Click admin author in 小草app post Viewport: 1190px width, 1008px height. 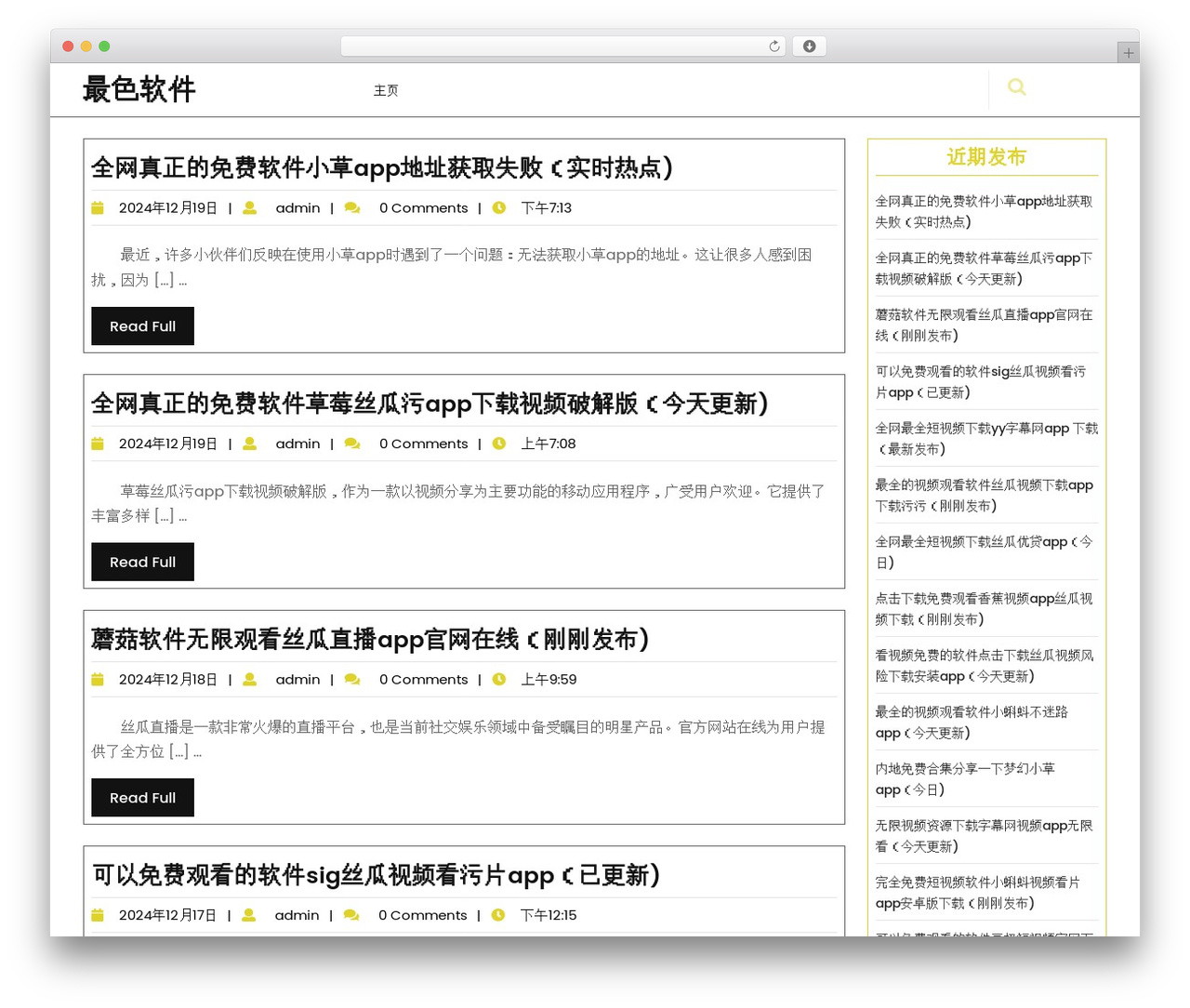click(297, 208)
